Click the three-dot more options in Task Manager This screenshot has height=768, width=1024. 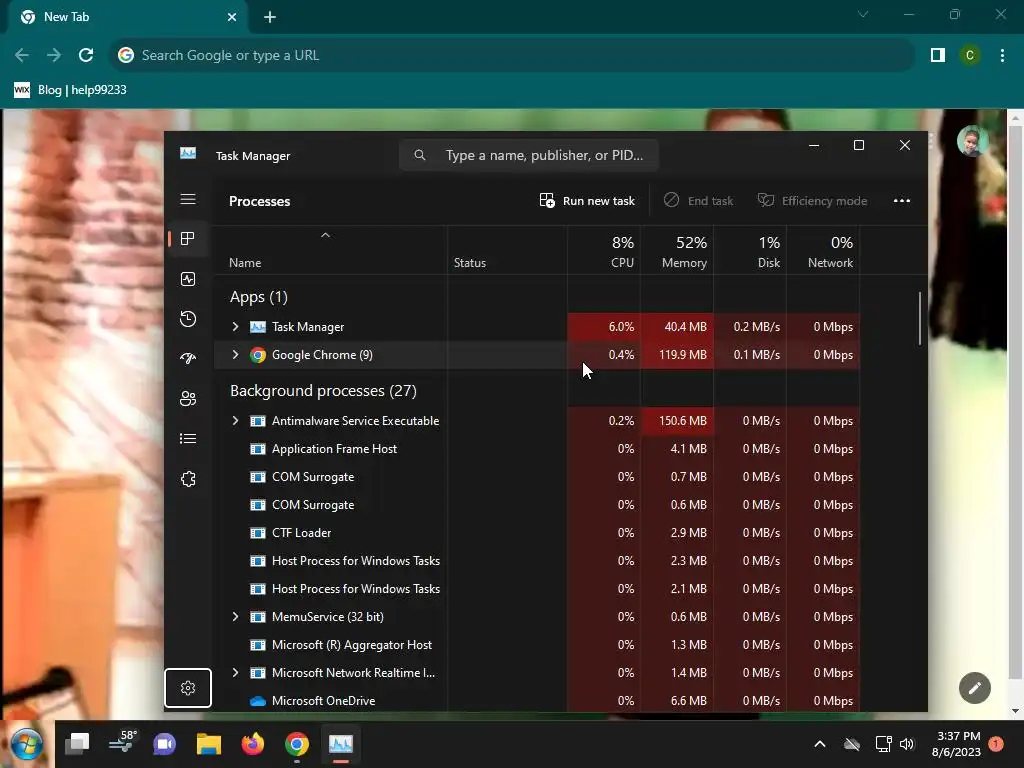pos(902,200)
